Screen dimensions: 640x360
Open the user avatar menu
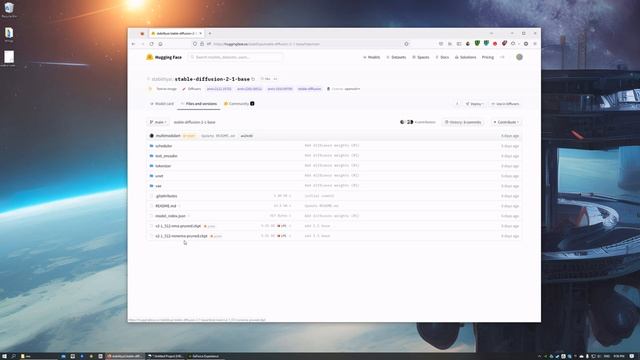[x=519, y=57]
